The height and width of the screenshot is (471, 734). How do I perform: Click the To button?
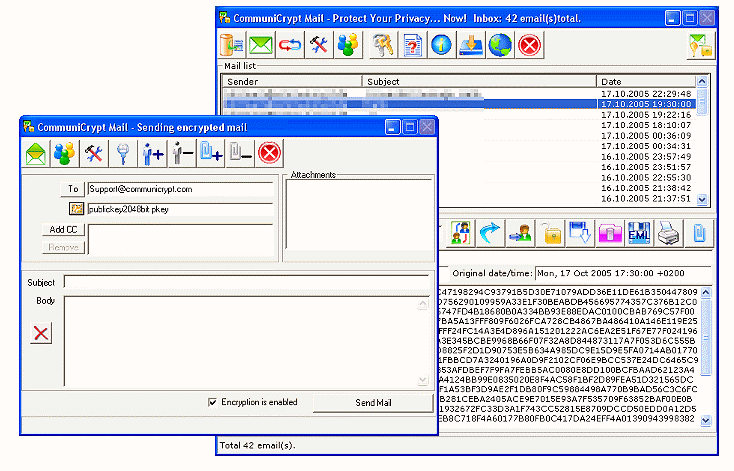pyautogui.click(x=73, y=189)
